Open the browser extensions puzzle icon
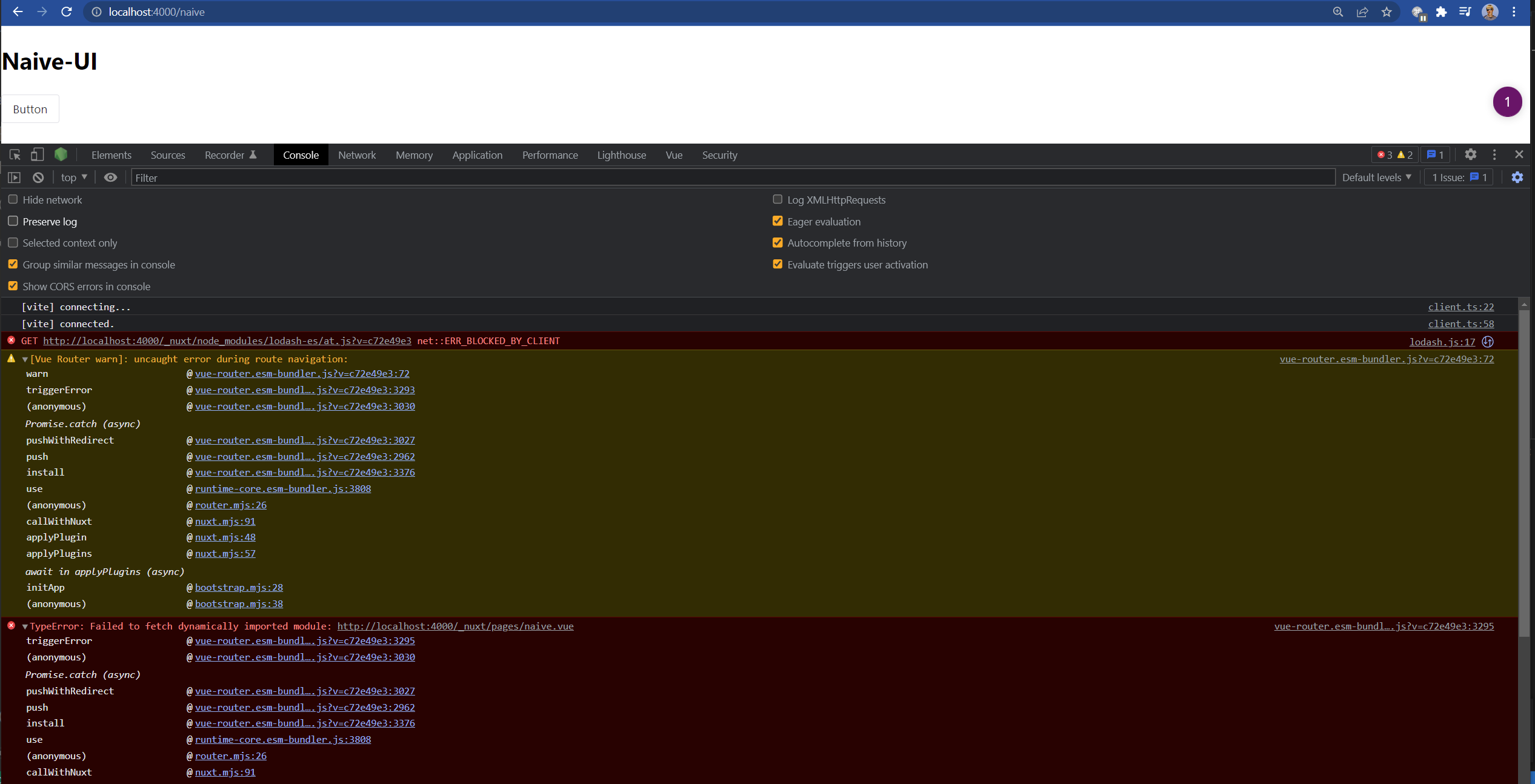The image size is (1535, 784). click(1441, 12)
